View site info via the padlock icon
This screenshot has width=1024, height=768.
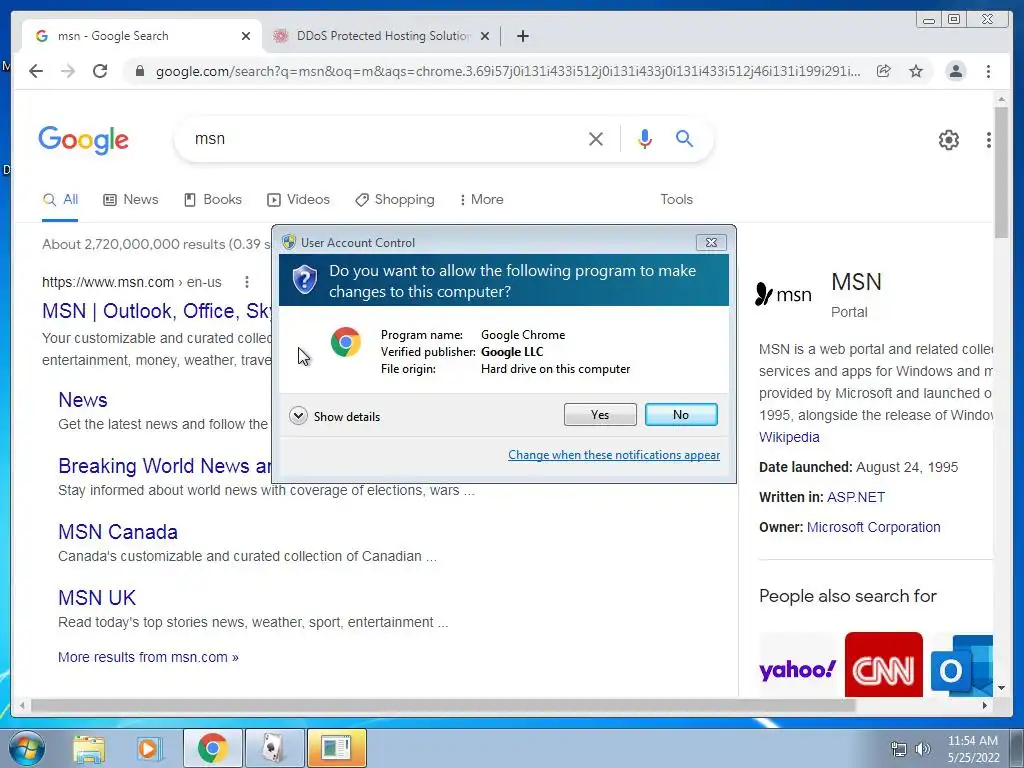point(140,71)
